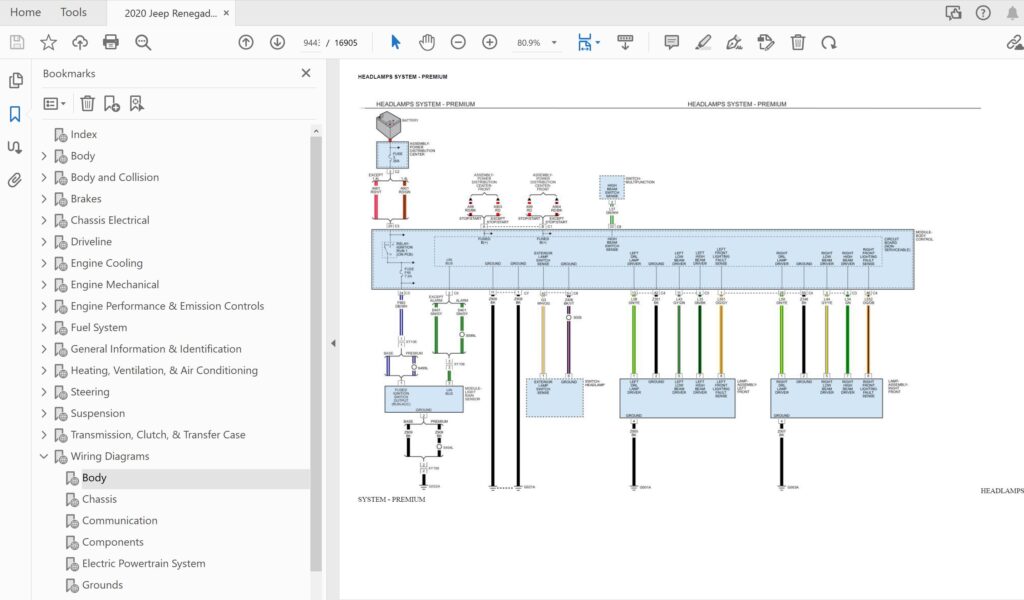Click the zoom out minus button
1024x600 pixels.
coord(458,42)
